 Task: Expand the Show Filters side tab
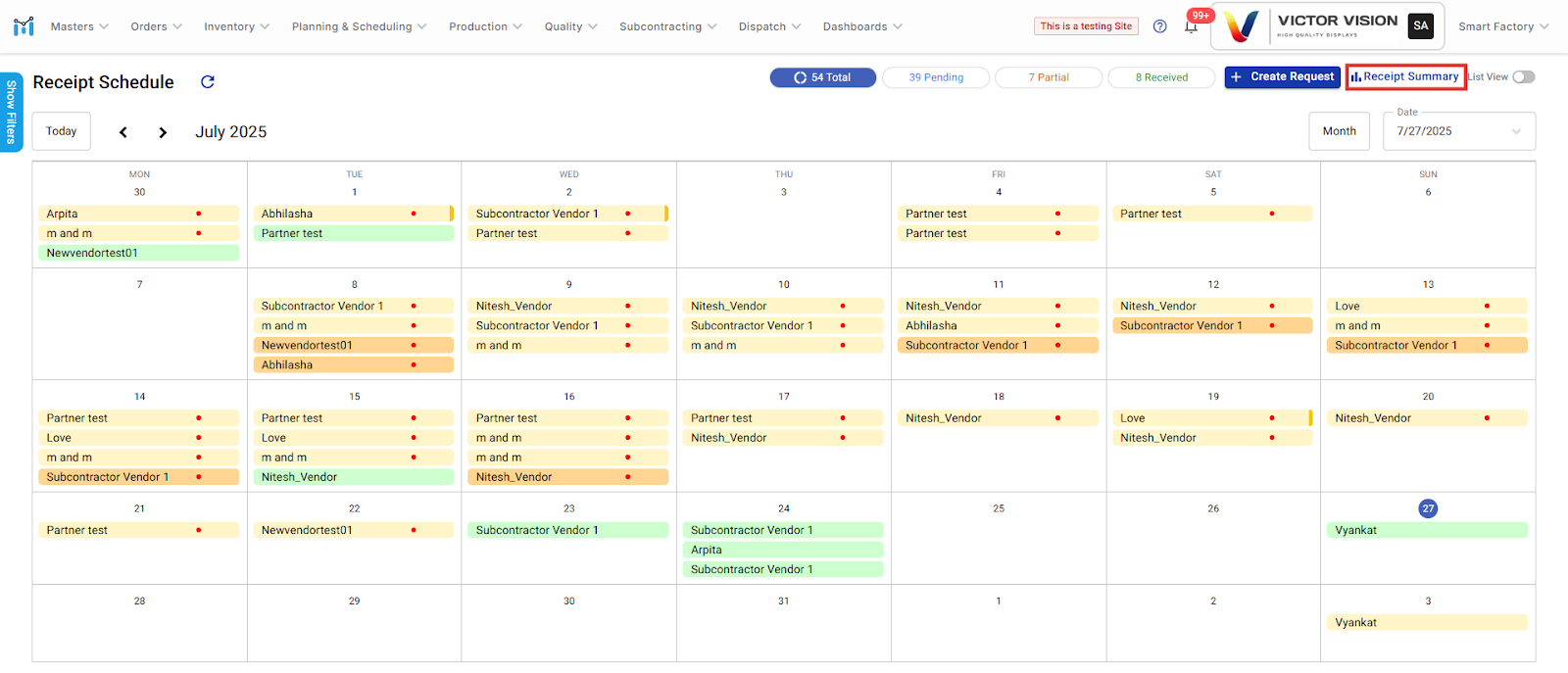pos(11,112)
